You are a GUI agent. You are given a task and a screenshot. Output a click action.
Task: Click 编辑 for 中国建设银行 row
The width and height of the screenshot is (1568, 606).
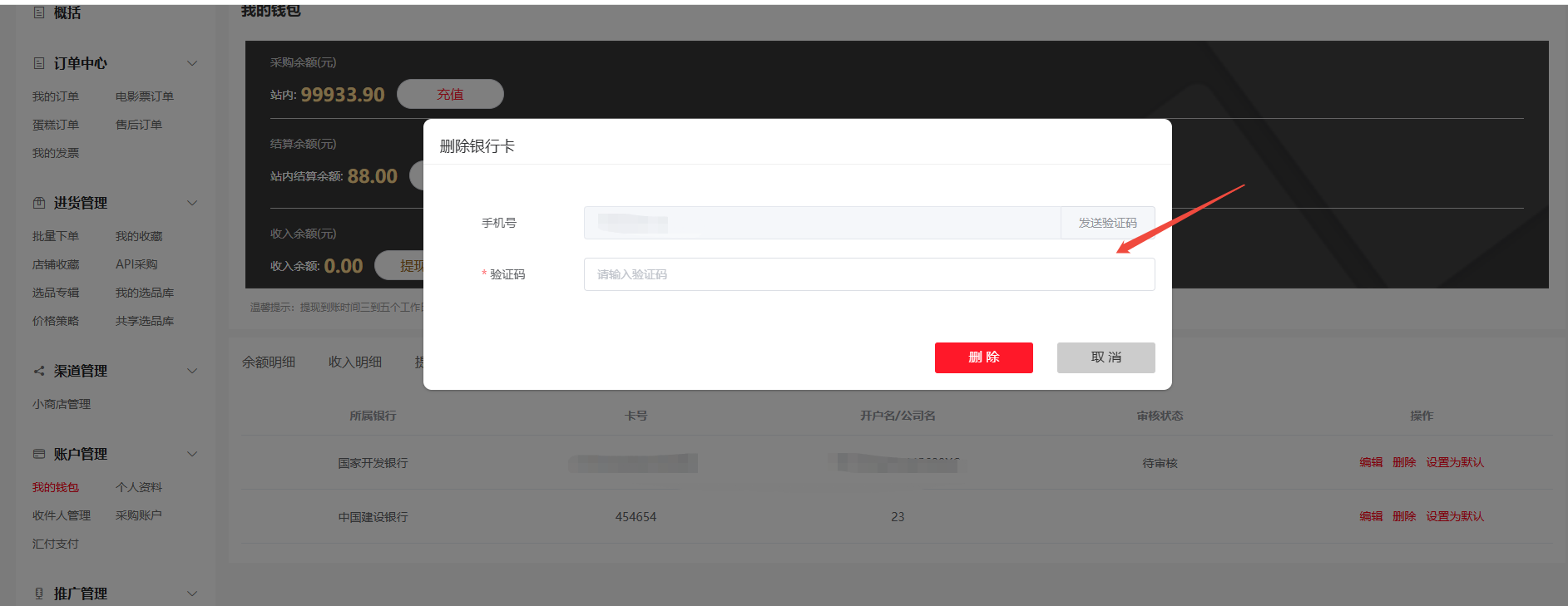coord(1371,516)
